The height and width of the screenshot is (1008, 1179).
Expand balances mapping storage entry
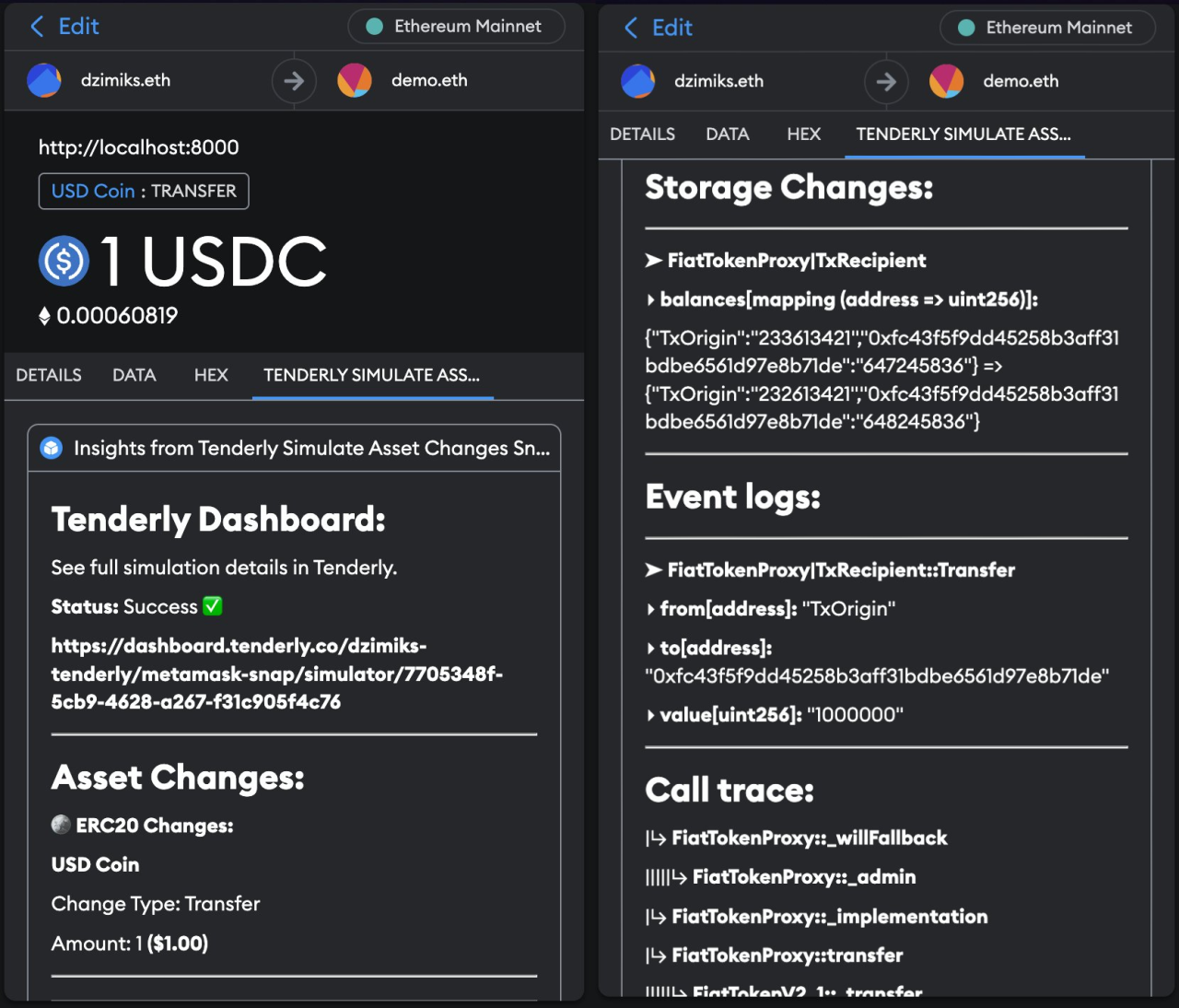tap(842, 299)
